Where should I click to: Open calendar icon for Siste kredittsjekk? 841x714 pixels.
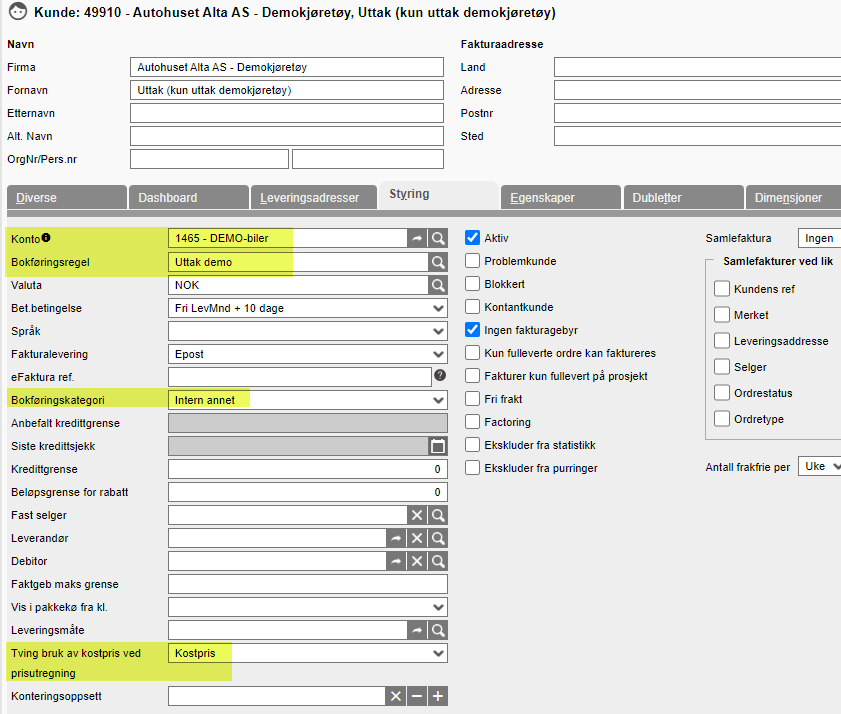(x=438, y=446)
